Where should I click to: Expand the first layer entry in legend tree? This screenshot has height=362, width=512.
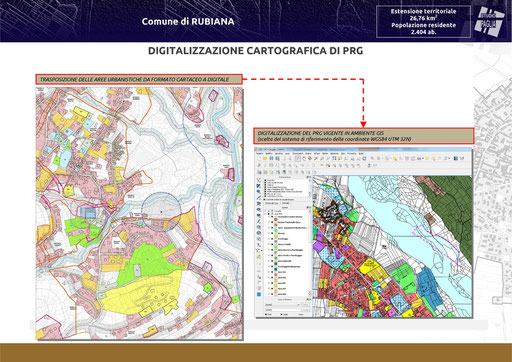point(269,217)
